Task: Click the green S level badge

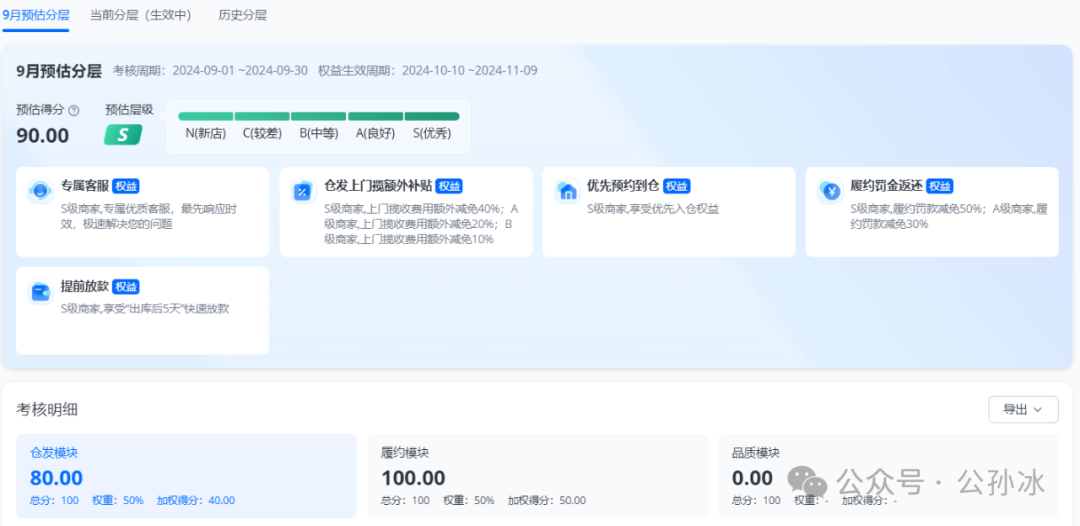Action: pos(123,135)
